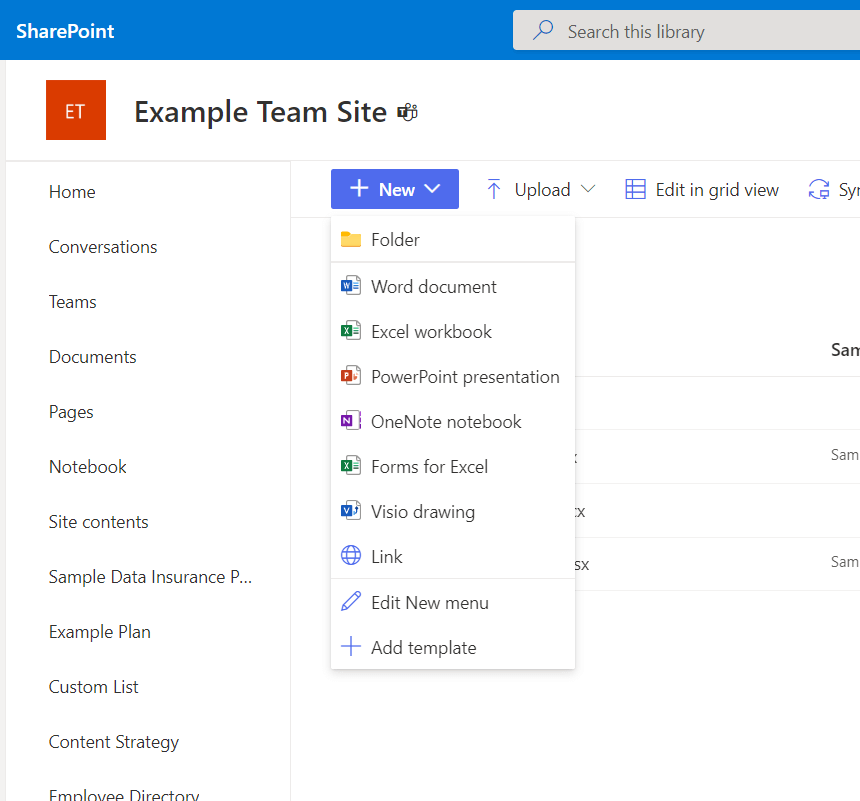Go to Home in left navigation
Image resolution: width=860 pixels, height=801 pixels.
coord(72,192)
